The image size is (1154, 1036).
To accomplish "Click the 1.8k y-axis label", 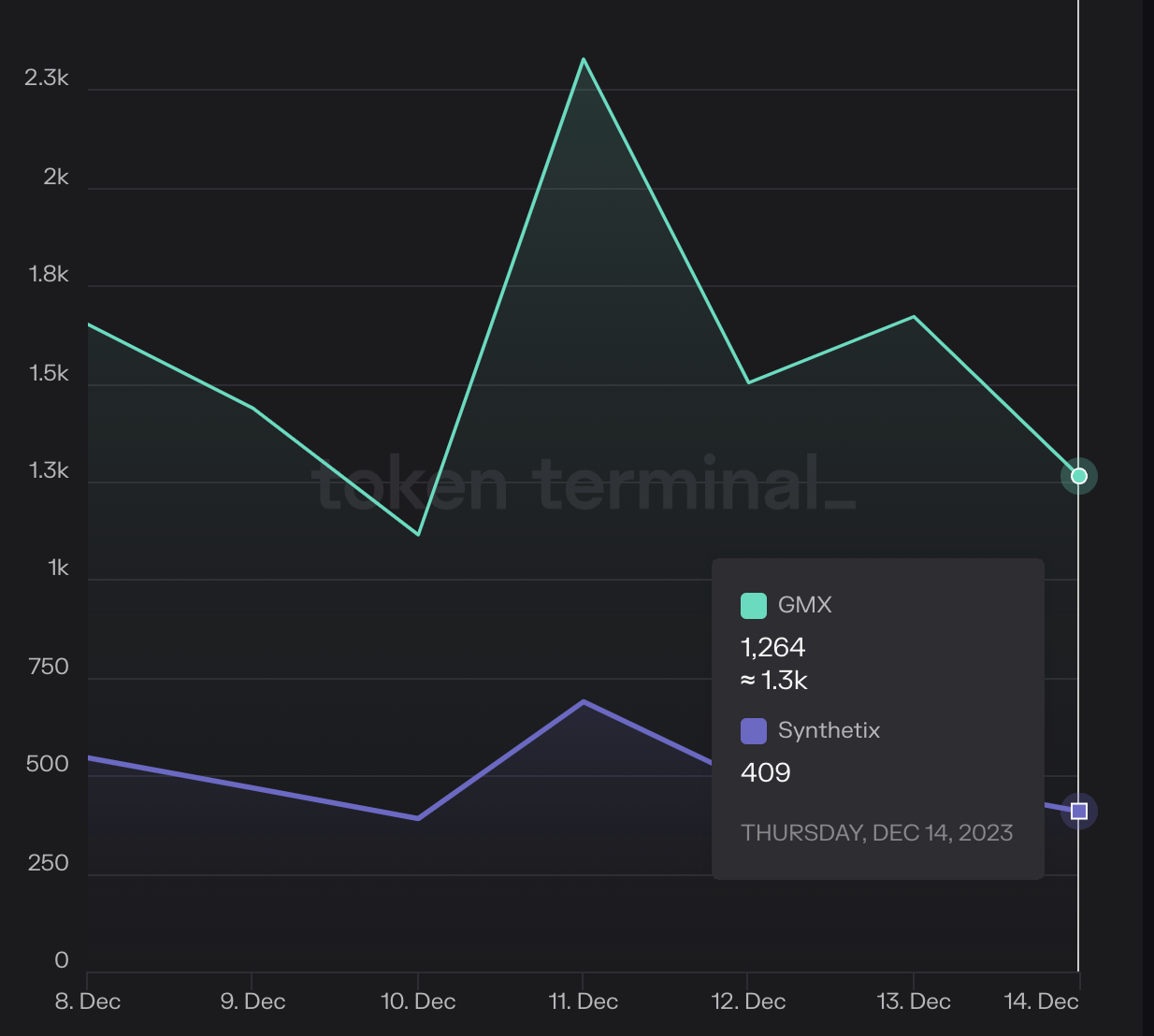I will (49, 274).
